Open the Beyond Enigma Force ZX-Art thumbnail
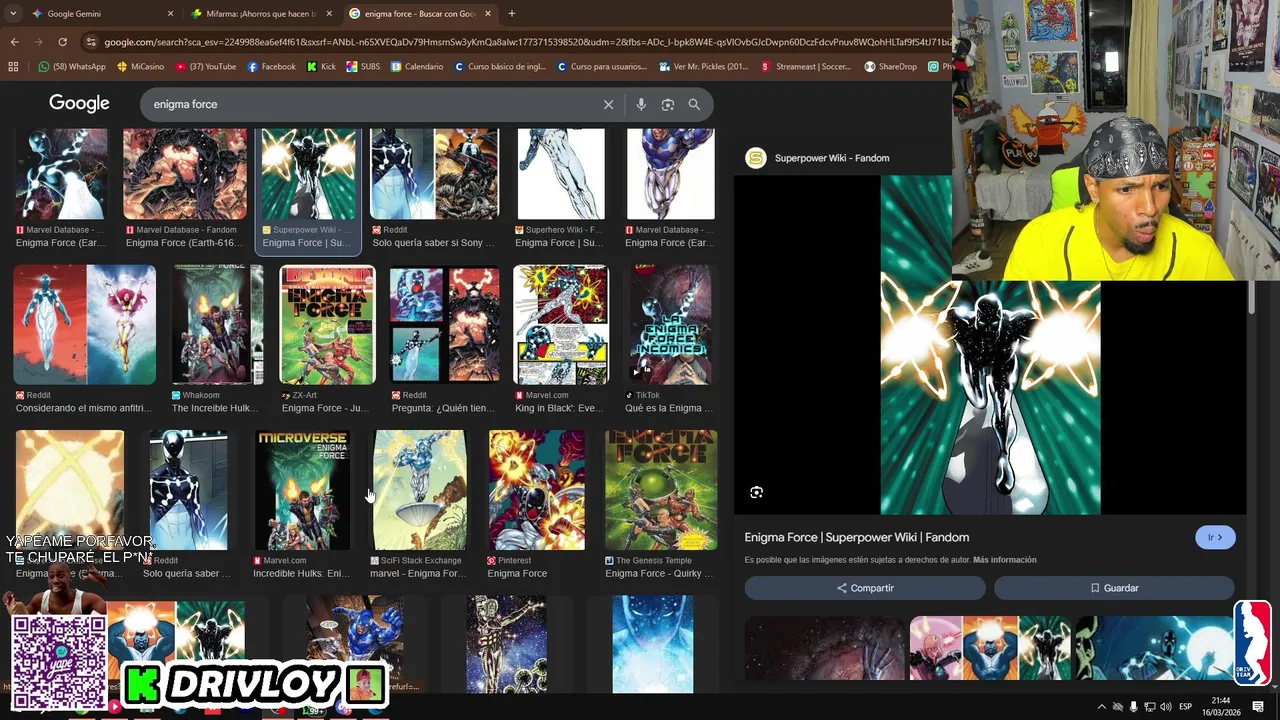The height and width of the screenshot is (720, 1280). click(327, 325)
